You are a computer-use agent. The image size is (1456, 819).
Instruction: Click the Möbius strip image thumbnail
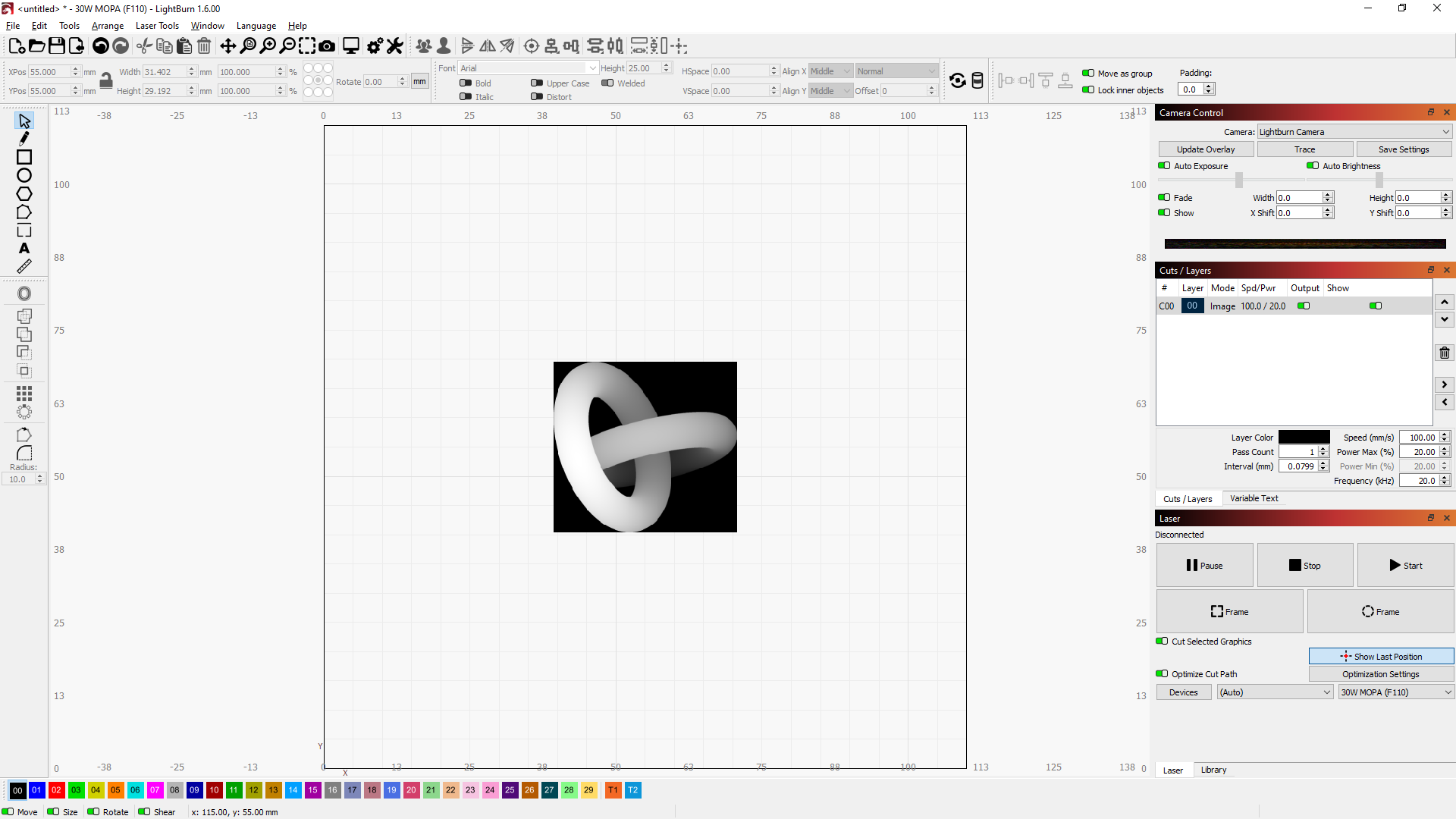point(645,447)
